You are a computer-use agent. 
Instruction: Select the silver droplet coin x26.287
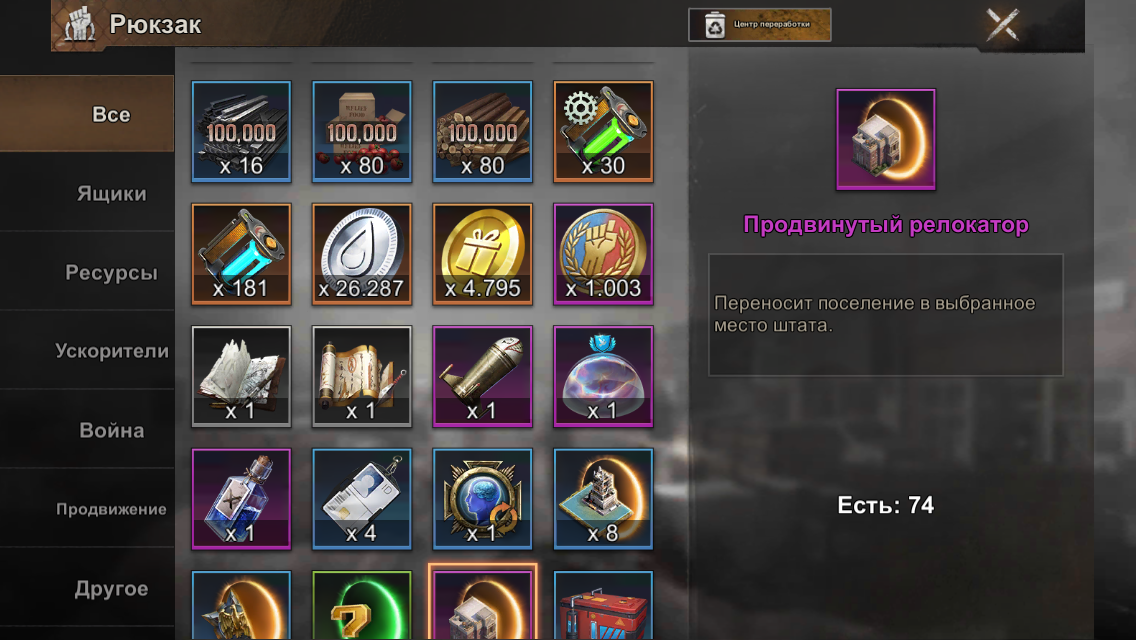point(362,254)
